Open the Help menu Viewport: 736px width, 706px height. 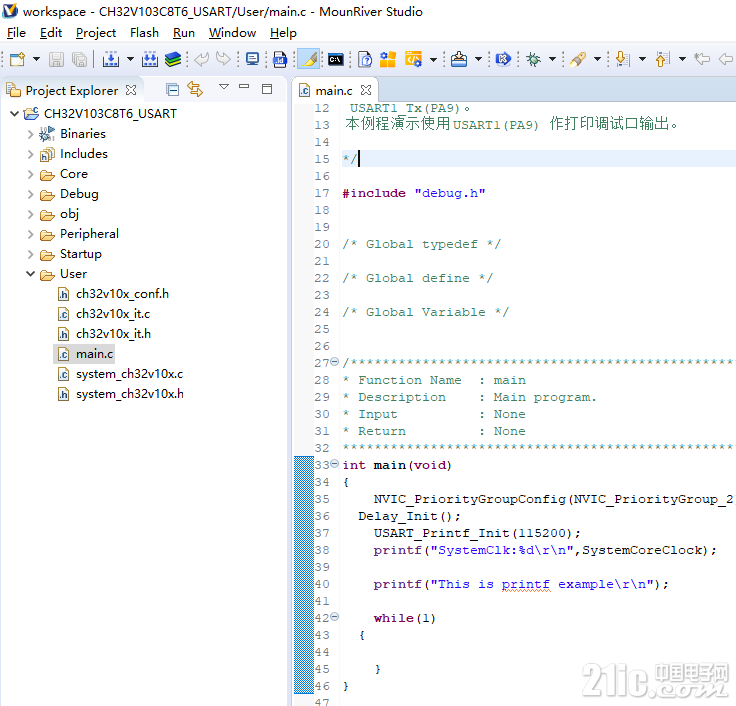tap(283, 33)
